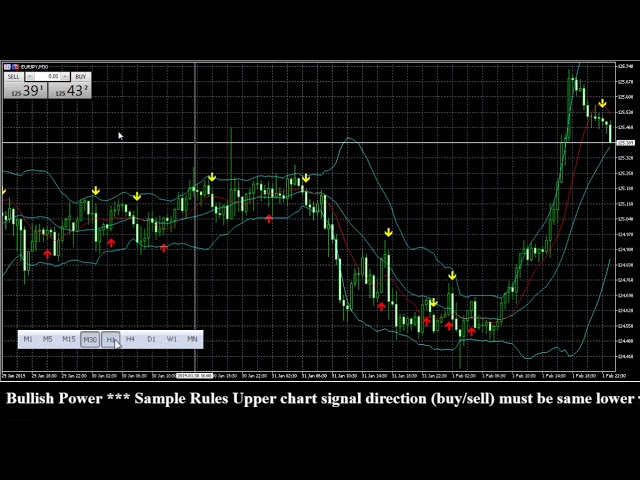Image resolution: width=640 pixels, height=480 pixels.
Task: Click the BUY button in one-click trading panel
Action: coord(80,77)
